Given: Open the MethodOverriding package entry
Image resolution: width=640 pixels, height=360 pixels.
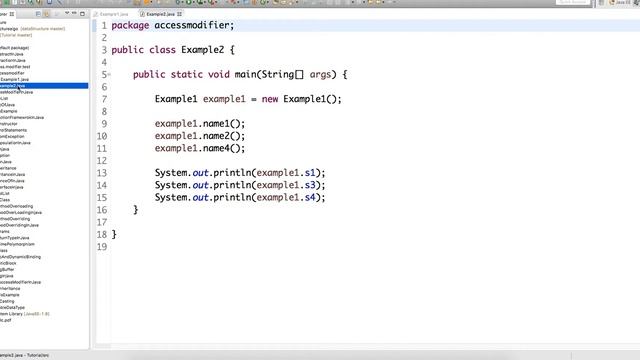Looking at the screenshot, I should pos(15,219).
